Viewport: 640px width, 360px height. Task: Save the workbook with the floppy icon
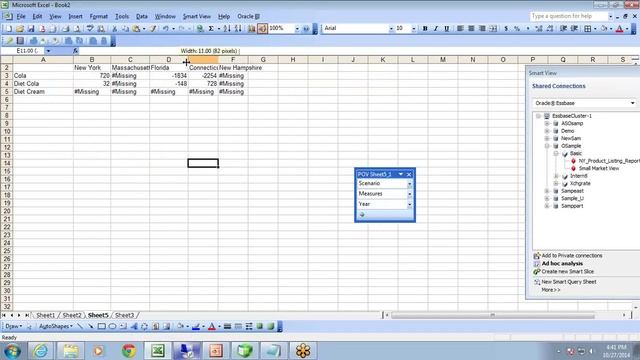(x=31, y=29)
